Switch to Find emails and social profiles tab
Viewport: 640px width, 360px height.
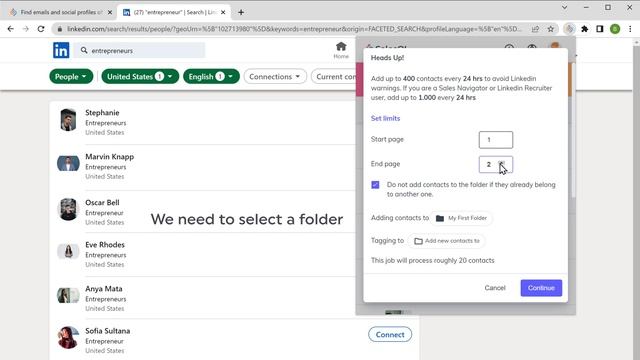[60, 12]
